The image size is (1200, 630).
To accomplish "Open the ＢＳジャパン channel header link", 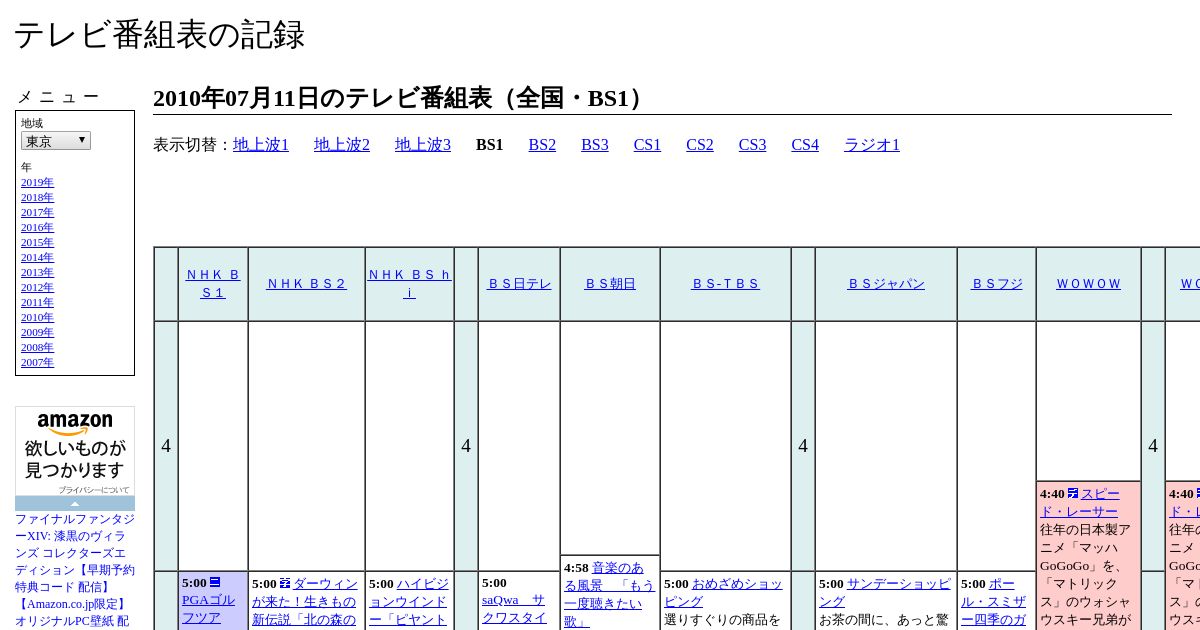I will point(886,284).
